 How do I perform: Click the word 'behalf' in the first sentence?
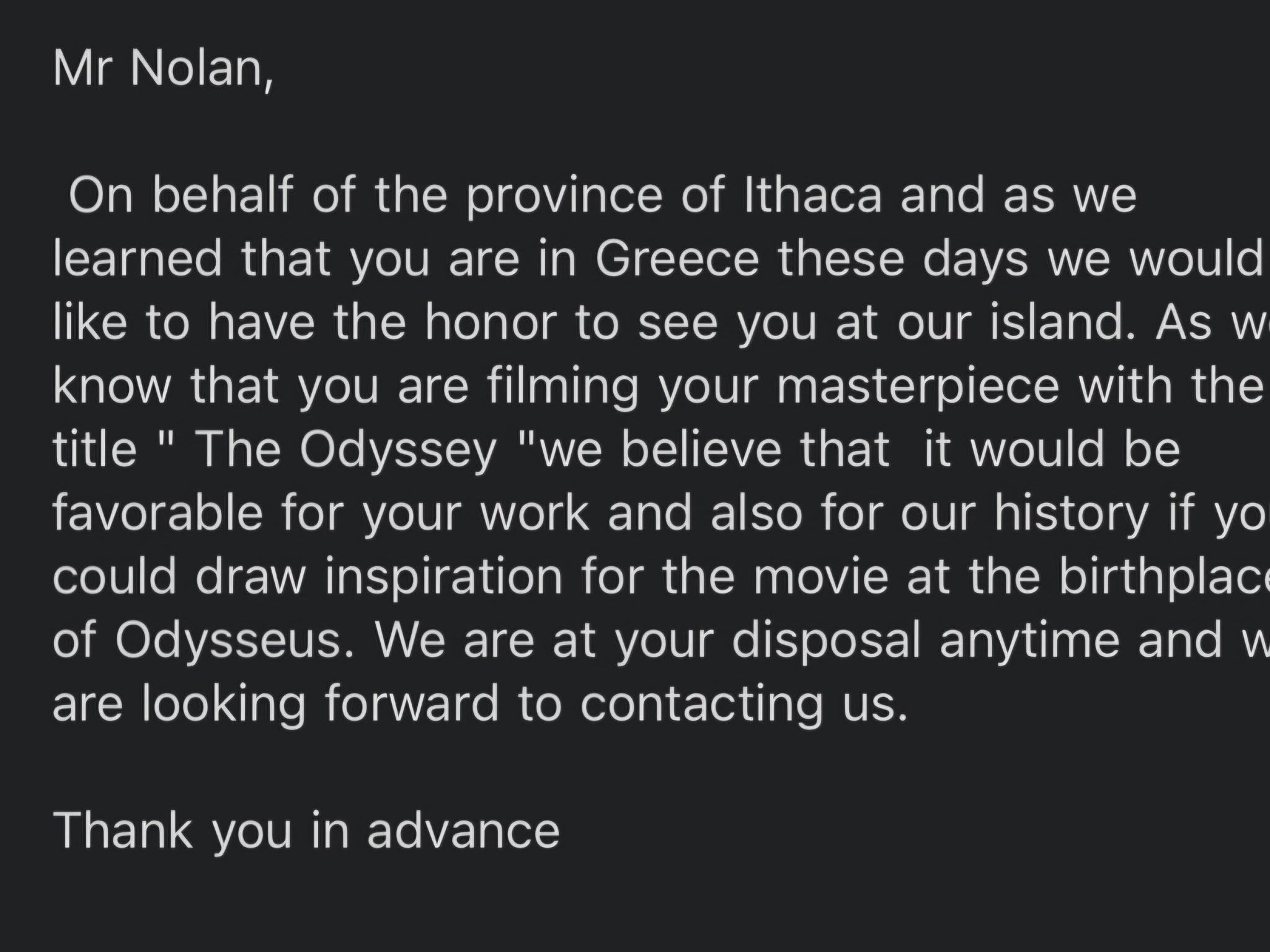click(223, 195)
